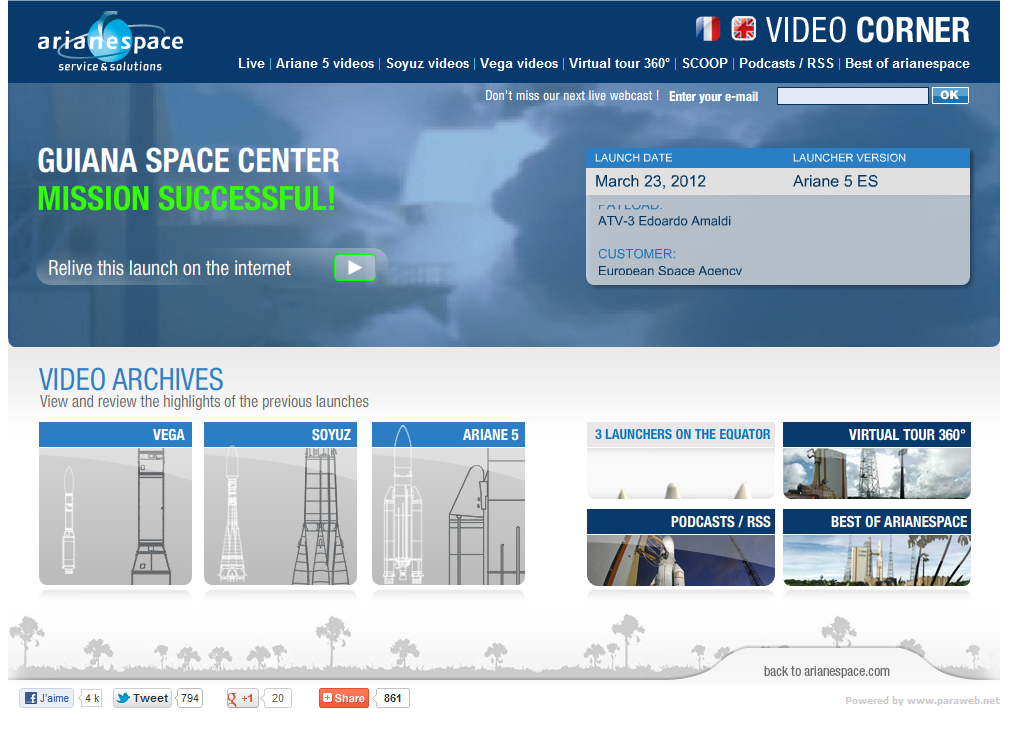
Task: Open the ARIANE 5 video archive thumbnail
Action: (x=449, y=504)
